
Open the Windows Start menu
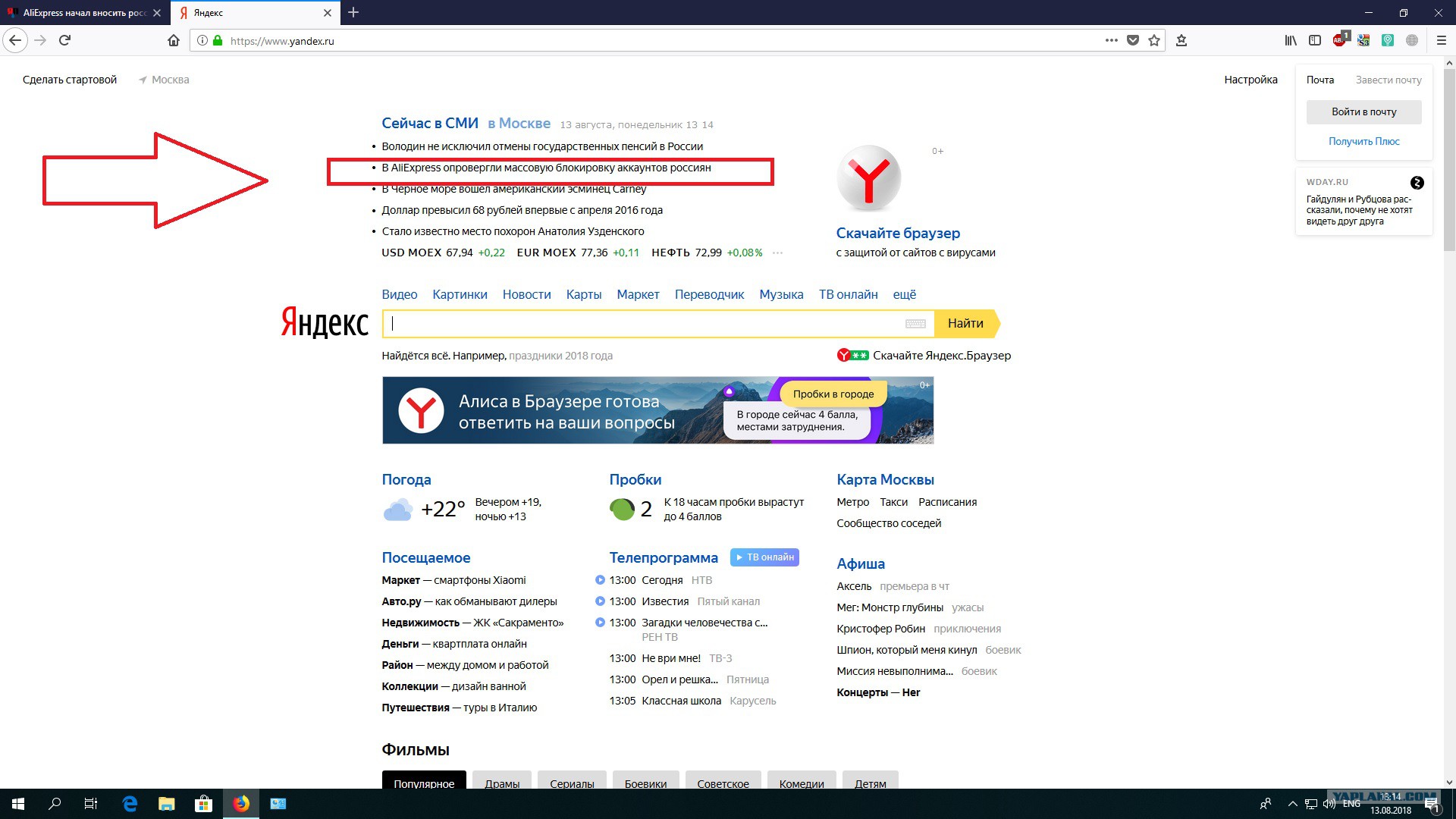pyautogui.click(x=18, y=804)
